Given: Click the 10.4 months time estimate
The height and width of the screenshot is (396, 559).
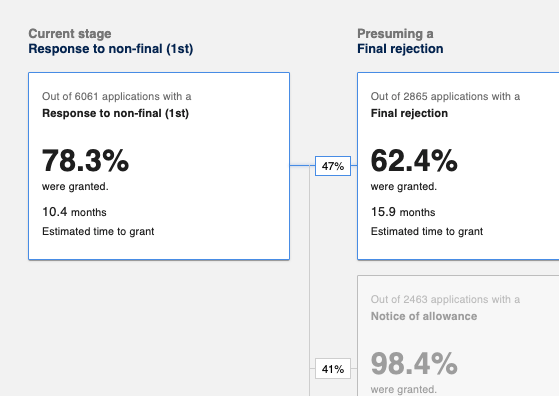Looking at the screenshot, I should coord(74,212).
